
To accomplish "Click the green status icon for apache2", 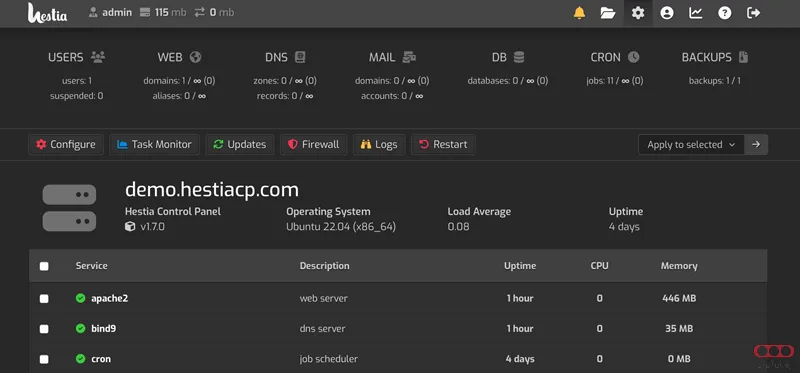I will [x=80, y=298].
